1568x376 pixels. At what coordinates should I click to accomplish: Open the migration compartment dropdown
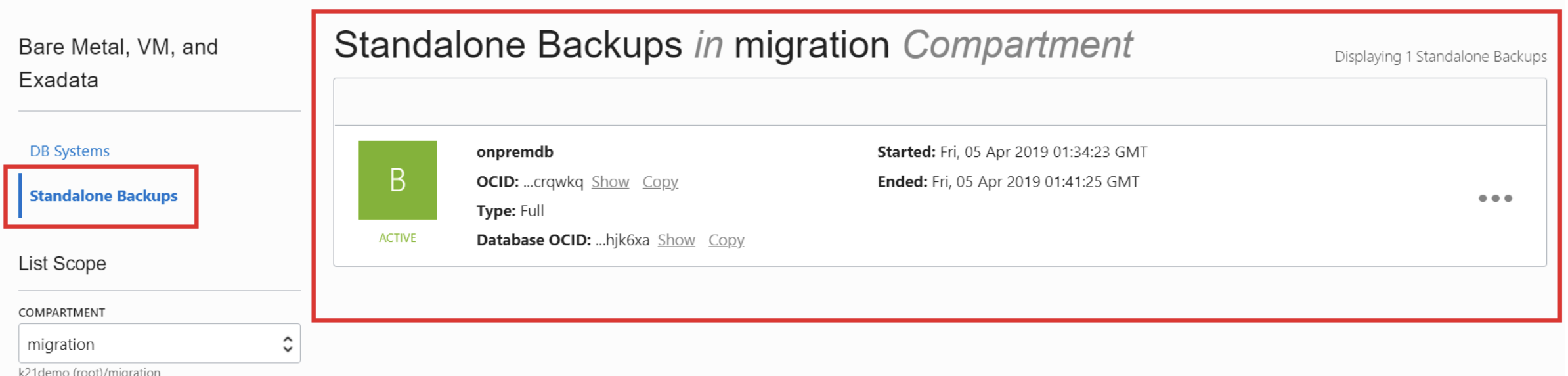pos(158,344)
